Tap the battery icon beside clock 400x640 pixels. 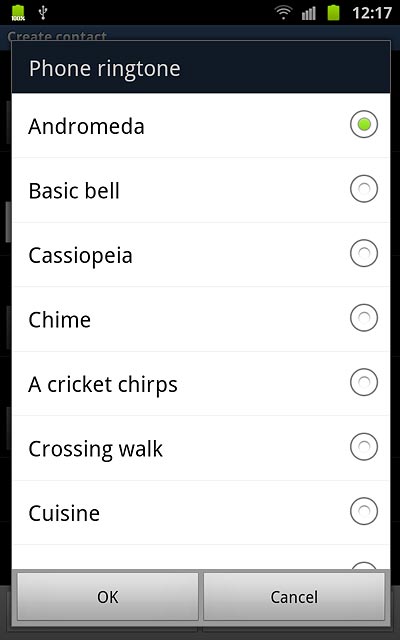333,13
